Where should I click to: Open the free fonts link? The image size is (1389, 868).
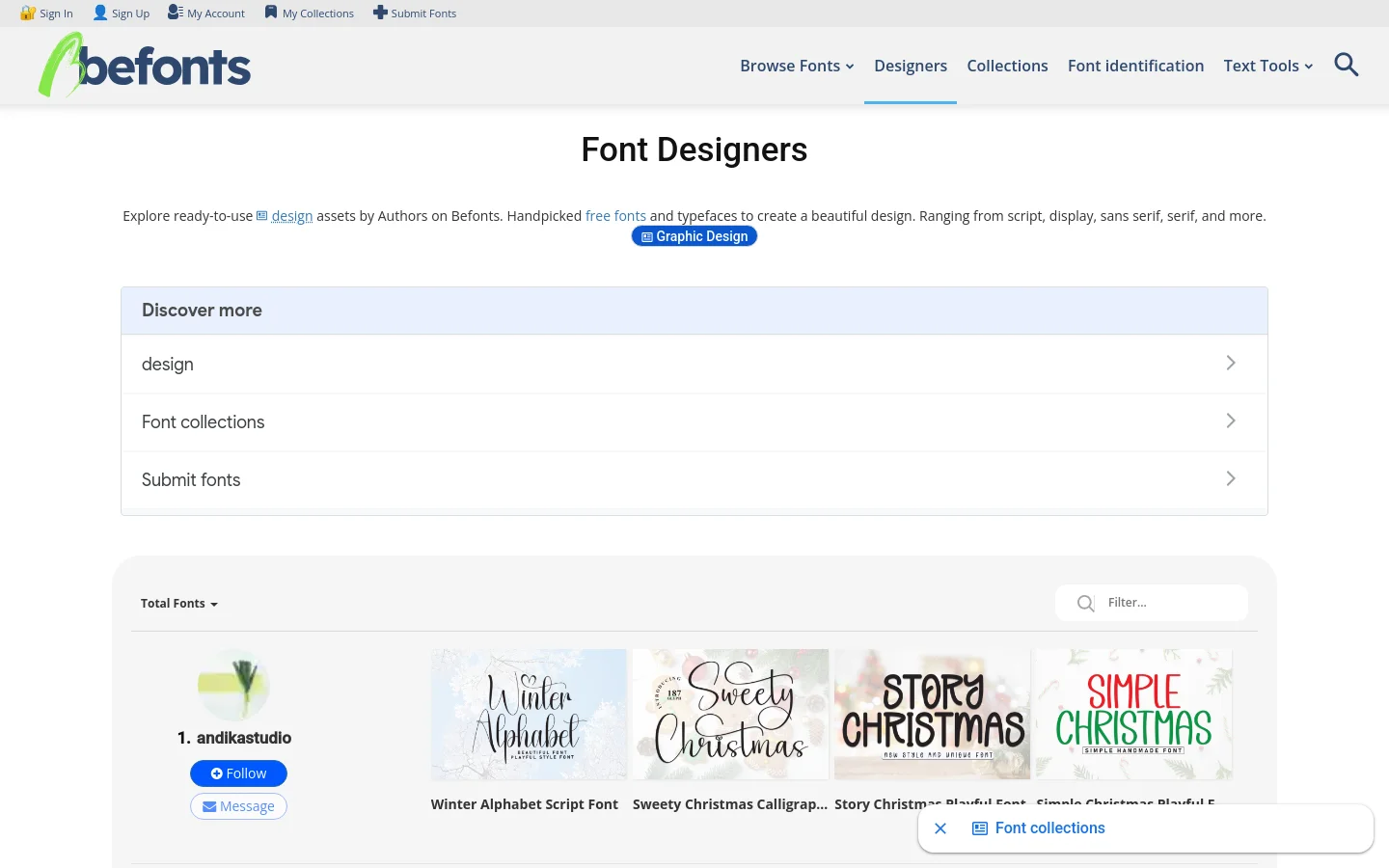click(615, 216)
